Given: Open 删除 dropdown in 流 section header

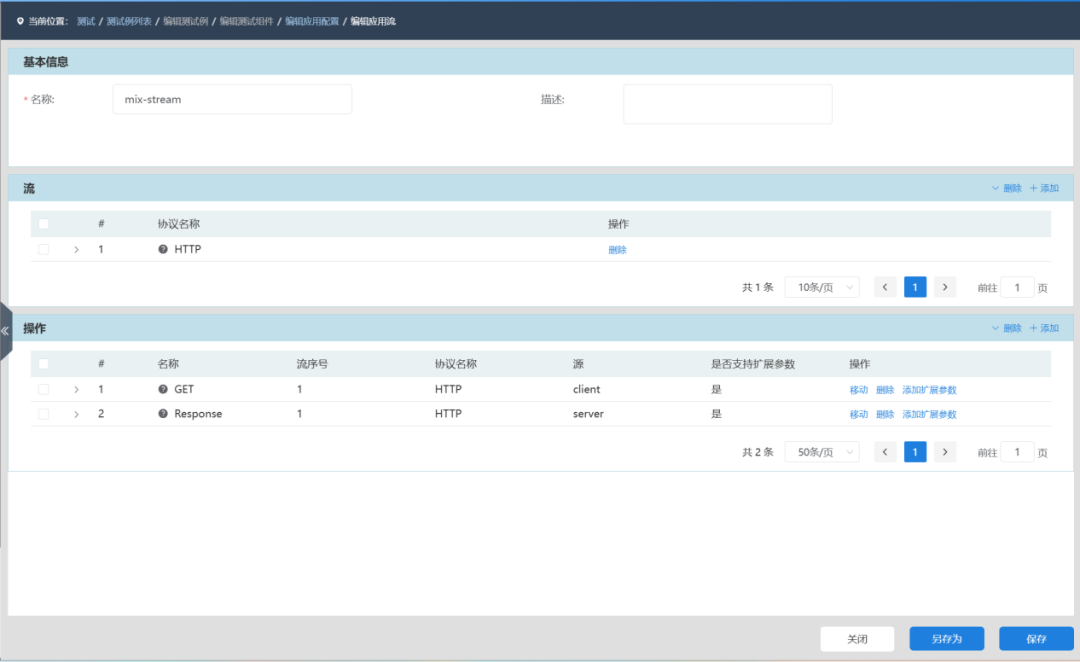Looking at the screenshot, I should click(1006, 188).
